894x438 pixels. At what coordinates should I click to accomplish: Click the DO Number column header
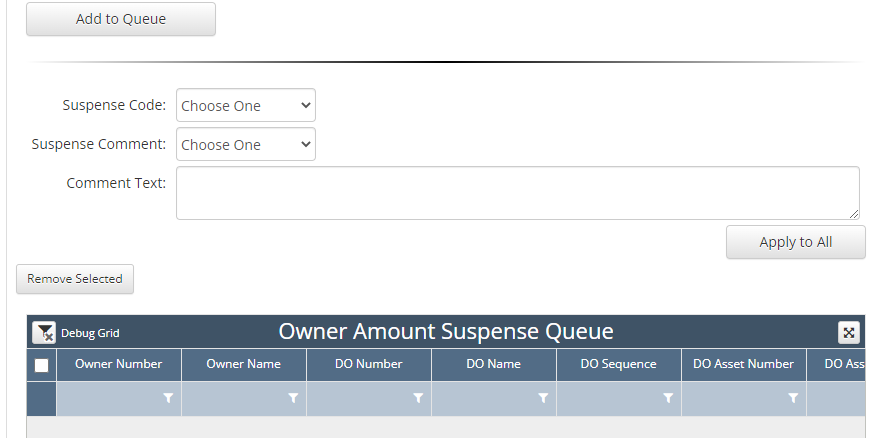[368, 364]
